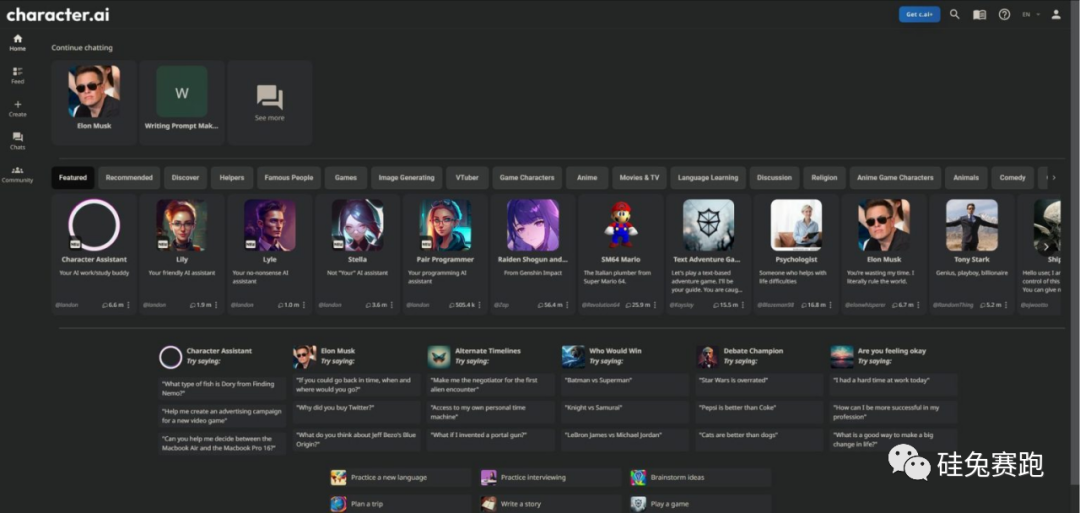Image resolution: width=1080 pixels, height=513 pixels.
Task: Select the Comedy tab
Action: pos(1012,178)
